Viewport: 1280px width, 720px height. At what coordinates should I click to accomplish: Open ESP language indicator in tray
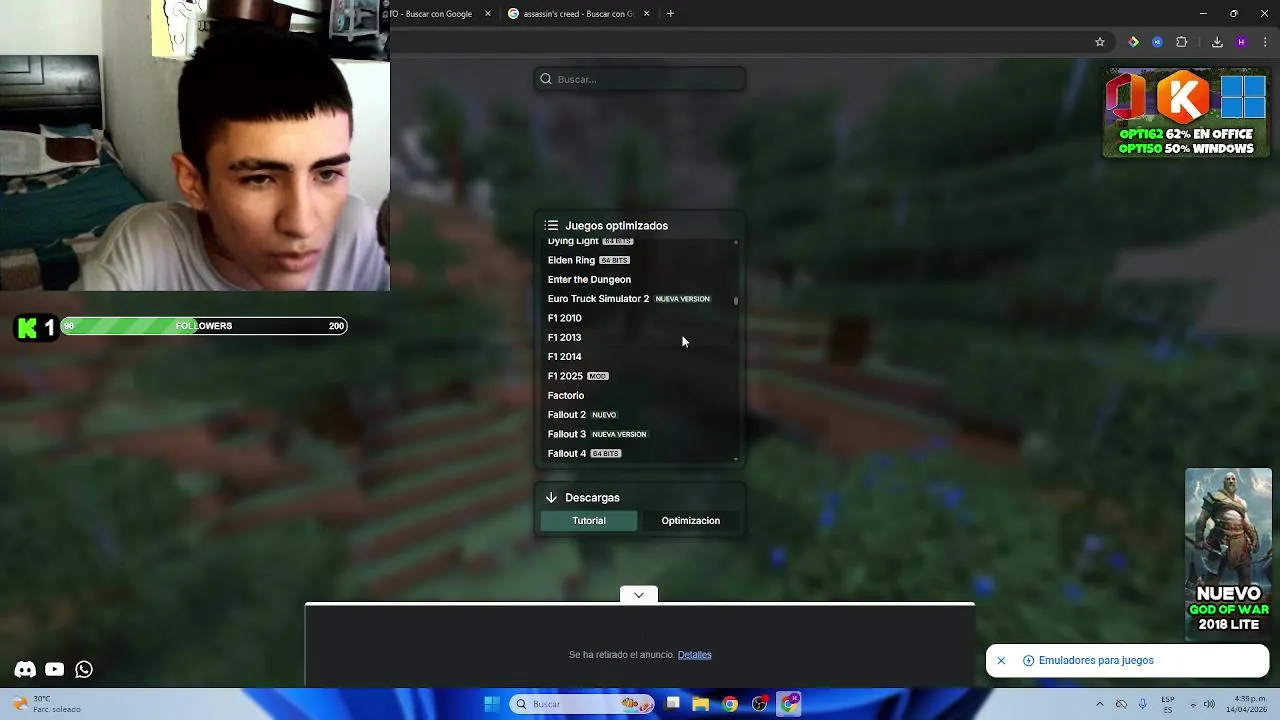(1167, 704)
